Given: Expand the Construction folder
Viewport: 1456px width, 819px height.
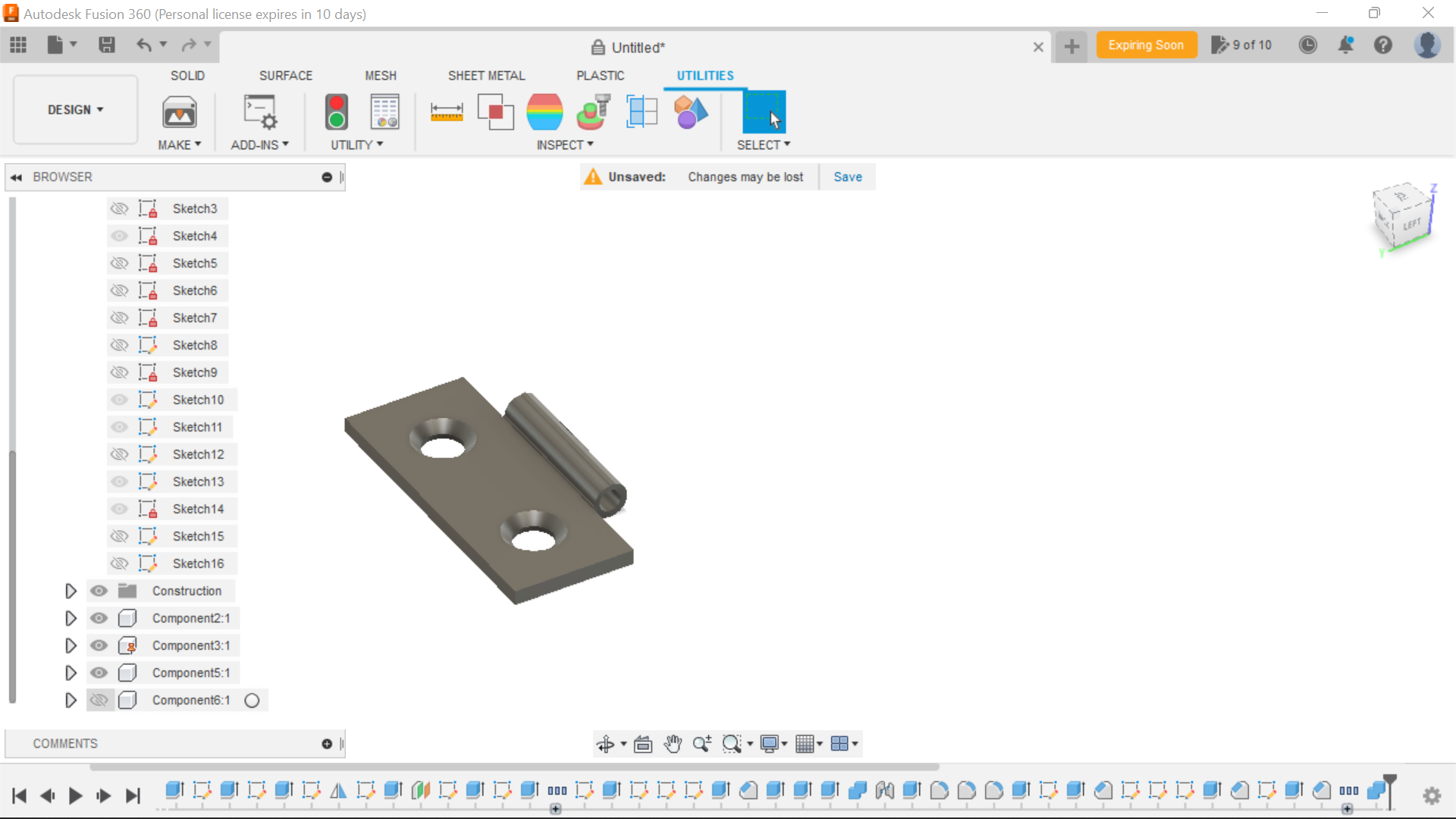Looking at the screenshot, I should (70, 590).
